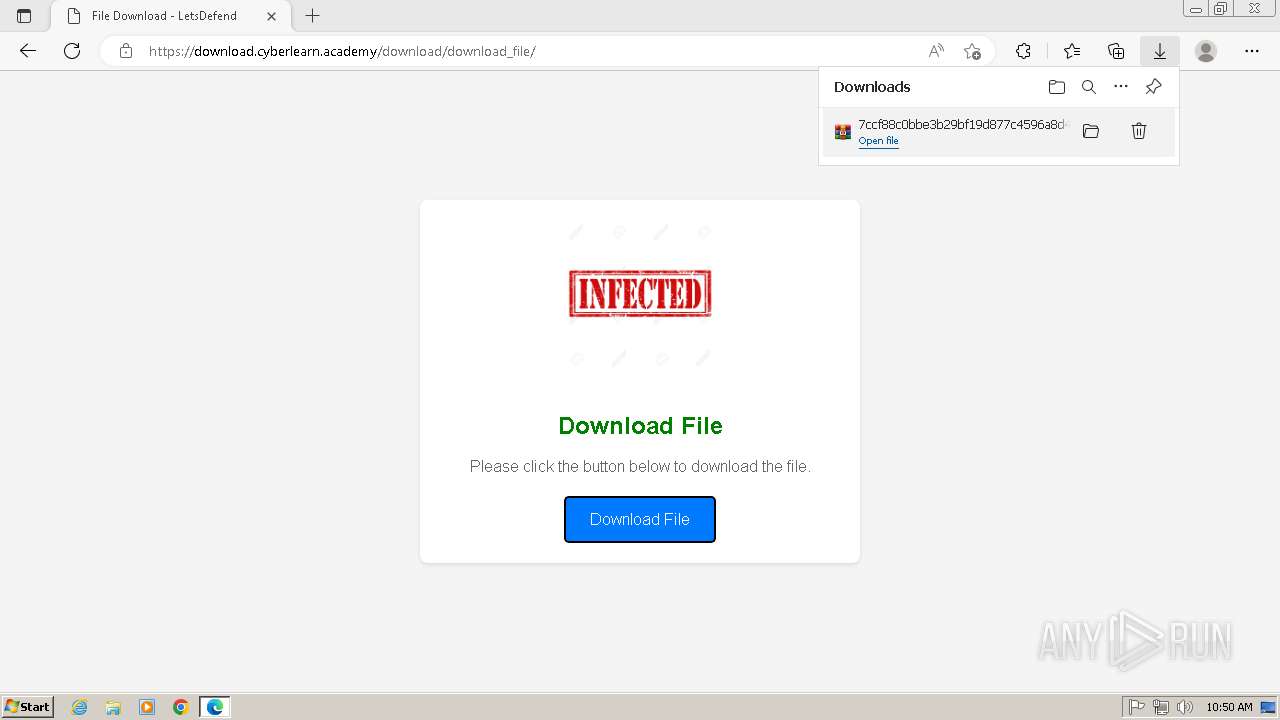The image size is (1280, 720).
Task: Reload the page with Refresh icon
Action: [x=72, y=51]
